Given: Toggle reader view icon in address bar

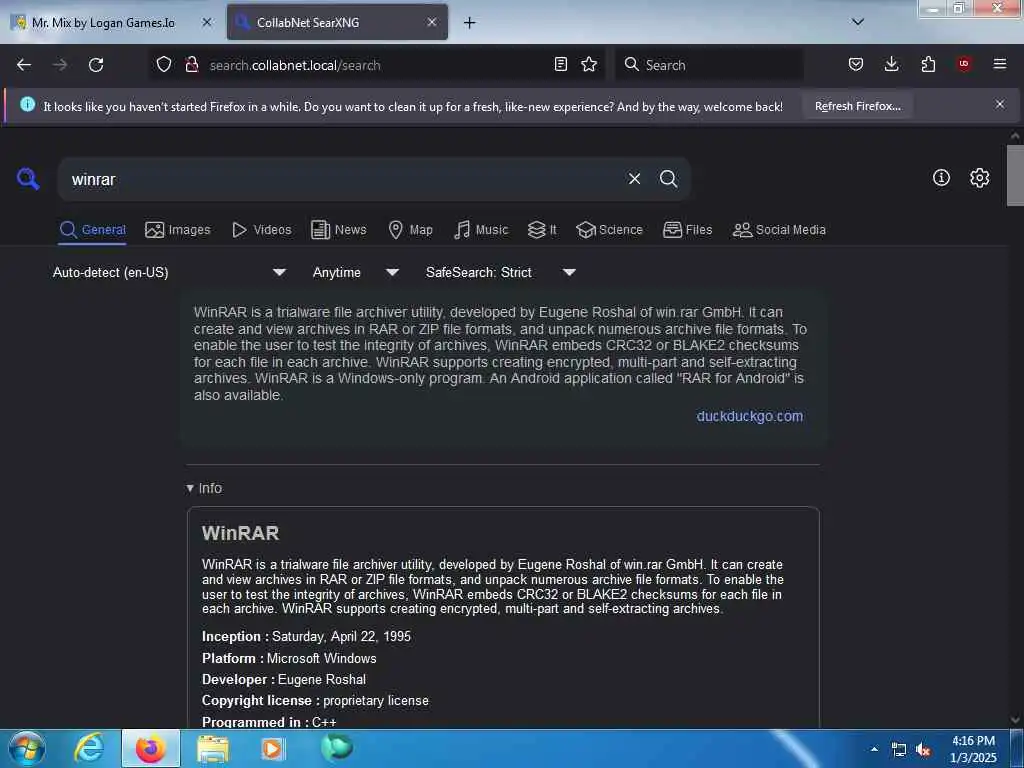Looking at the screenshot, I should tap(560, 64).
